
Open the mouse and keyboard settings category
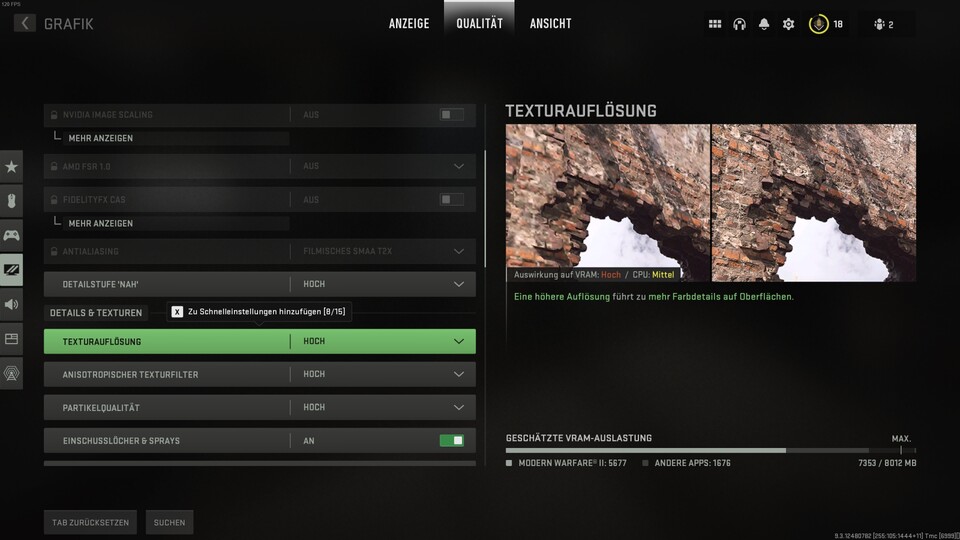11,201
